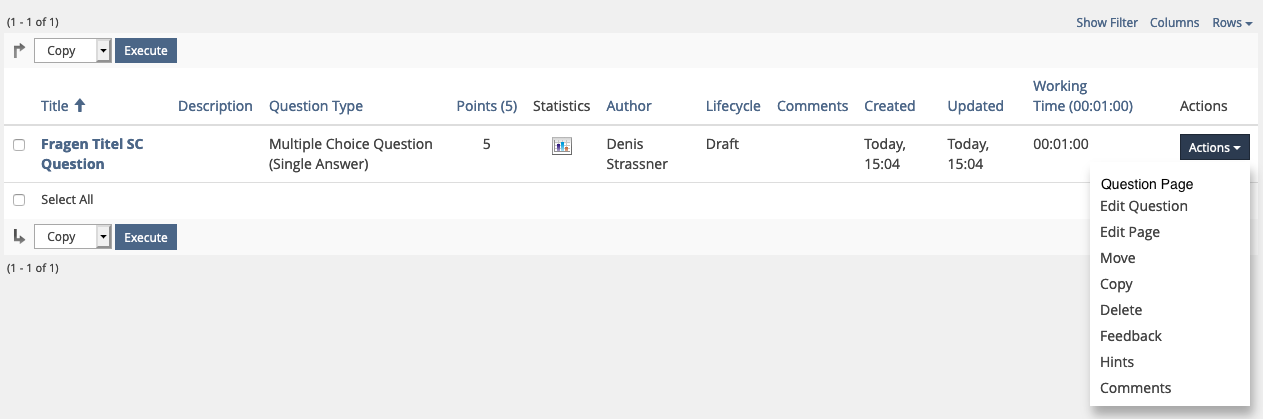Viewport: 1263px width, 419px height.
Task: Pick Move from the actions menu
Action: tap(1117, 258)
